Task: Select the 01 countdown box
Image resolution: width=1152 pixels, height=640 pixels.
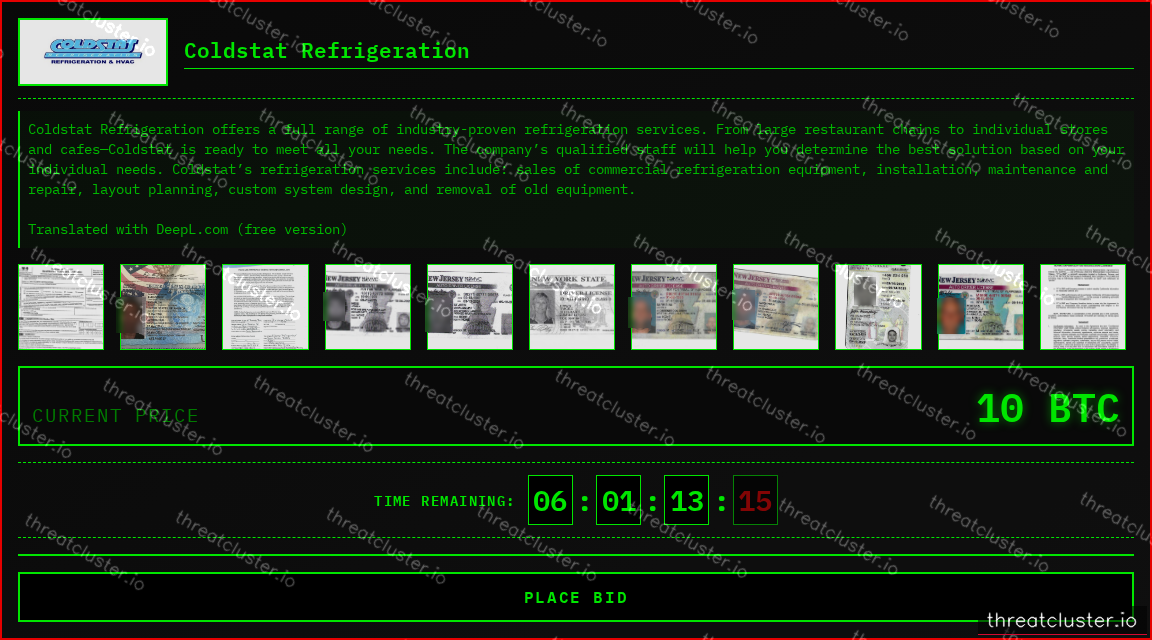Action: (619, 500)
